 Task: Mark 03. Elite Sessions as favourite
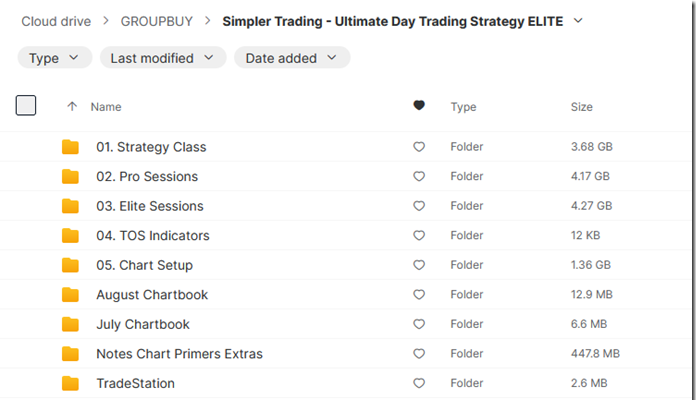click(419, 206)
